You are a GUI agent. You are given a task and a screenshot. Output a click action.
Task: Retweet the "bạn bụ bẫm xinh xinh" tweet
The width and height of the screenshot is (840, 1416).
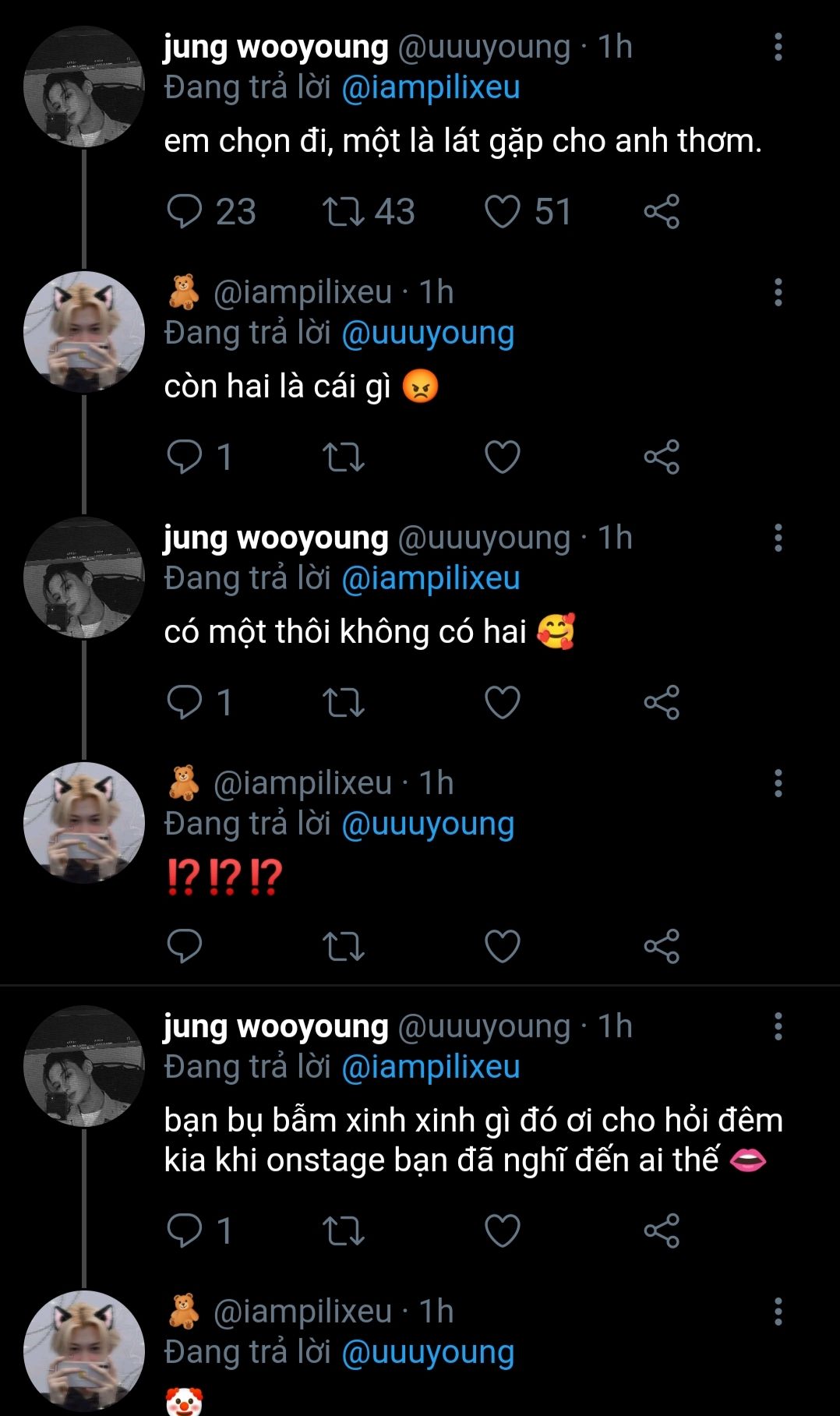pyautogui.click(x=343, y=1231)
